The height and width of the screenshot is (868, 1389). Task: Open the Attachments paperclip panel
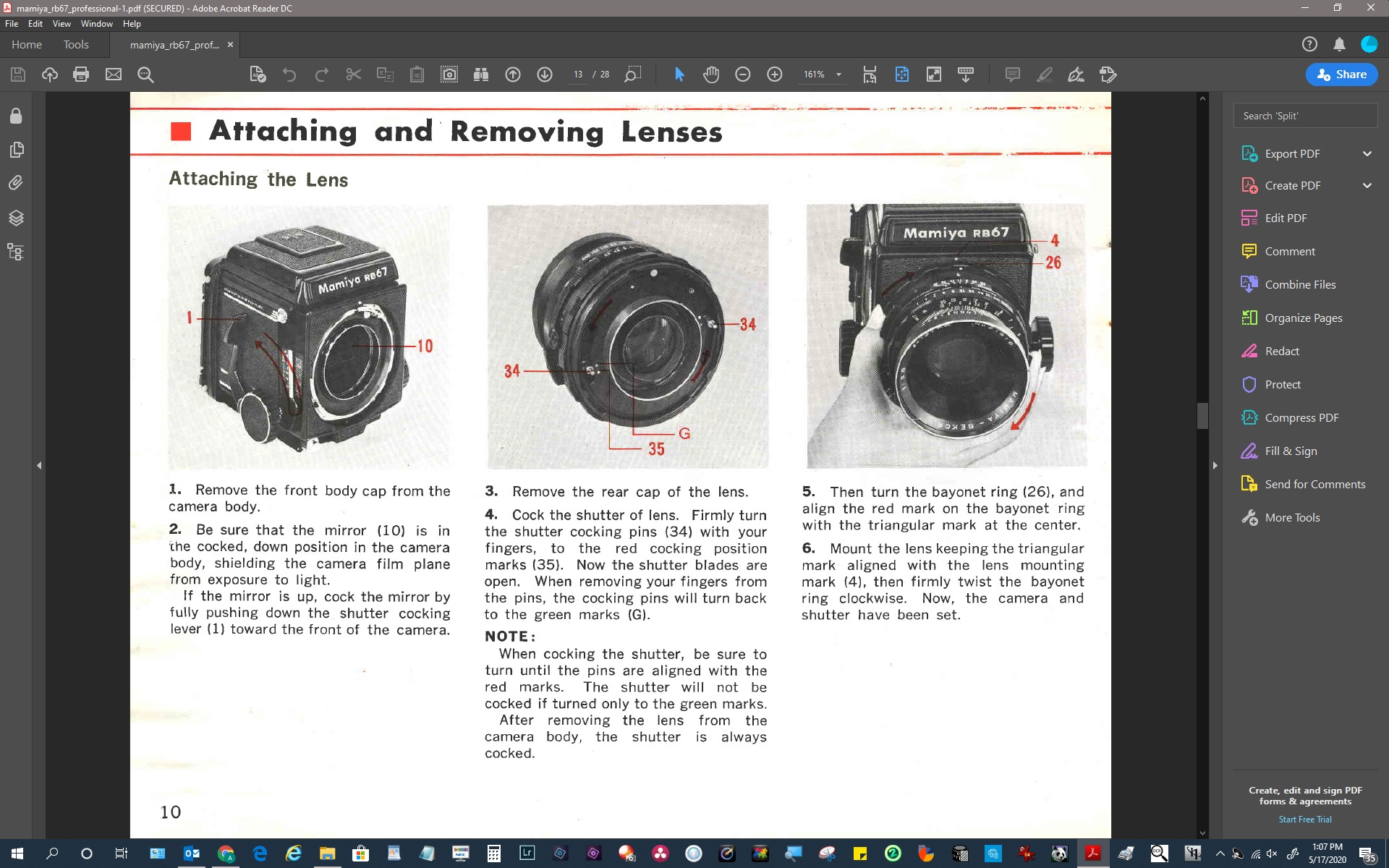pyautogui.click(x=16, y=183)
